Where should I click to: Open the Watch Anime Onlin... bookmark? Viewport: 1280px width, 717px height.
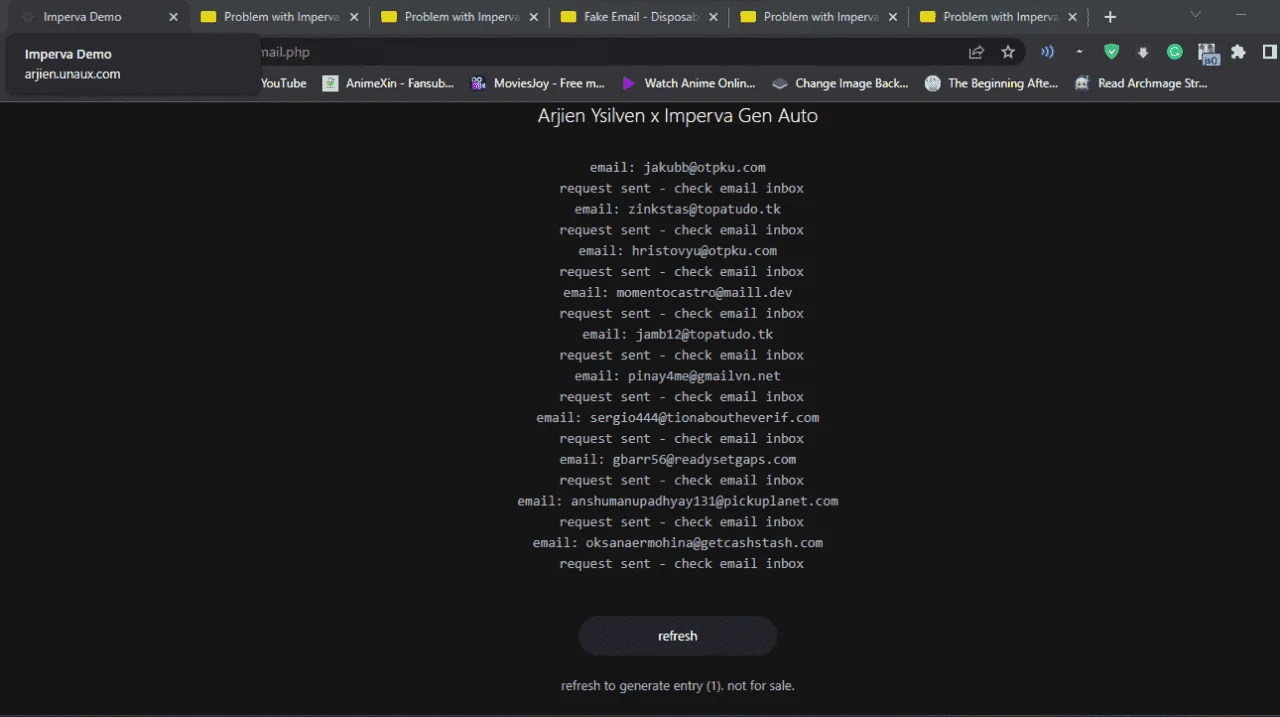click(688, 83)
